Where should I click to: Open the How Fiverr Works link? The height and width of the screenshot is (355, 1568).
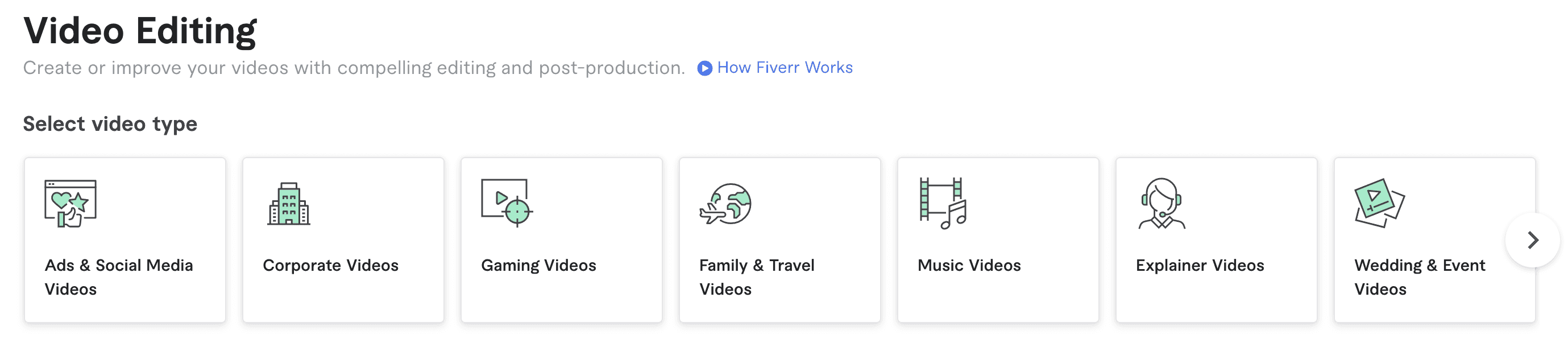785,68
